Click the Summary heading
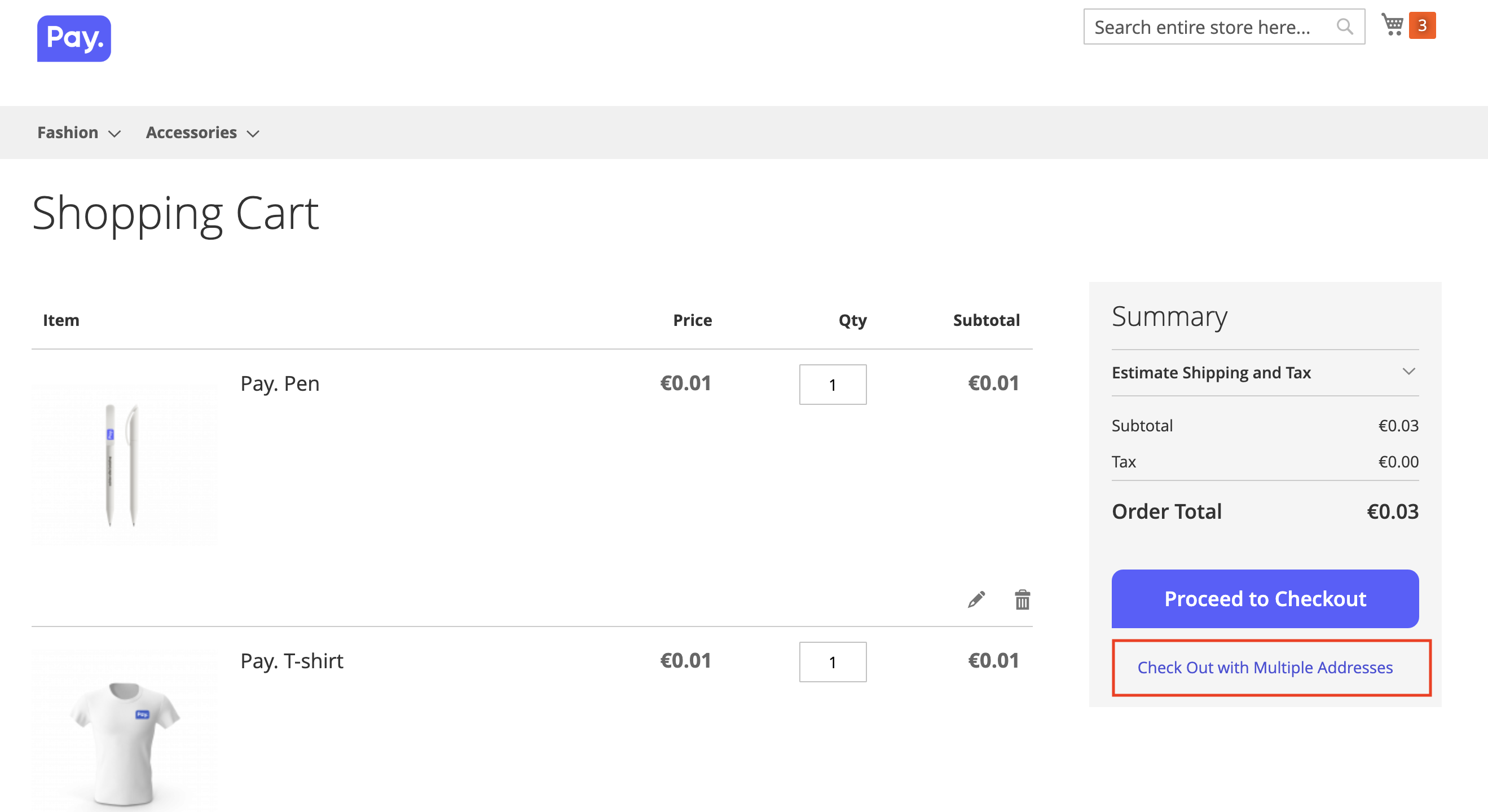 (1169, 316)
